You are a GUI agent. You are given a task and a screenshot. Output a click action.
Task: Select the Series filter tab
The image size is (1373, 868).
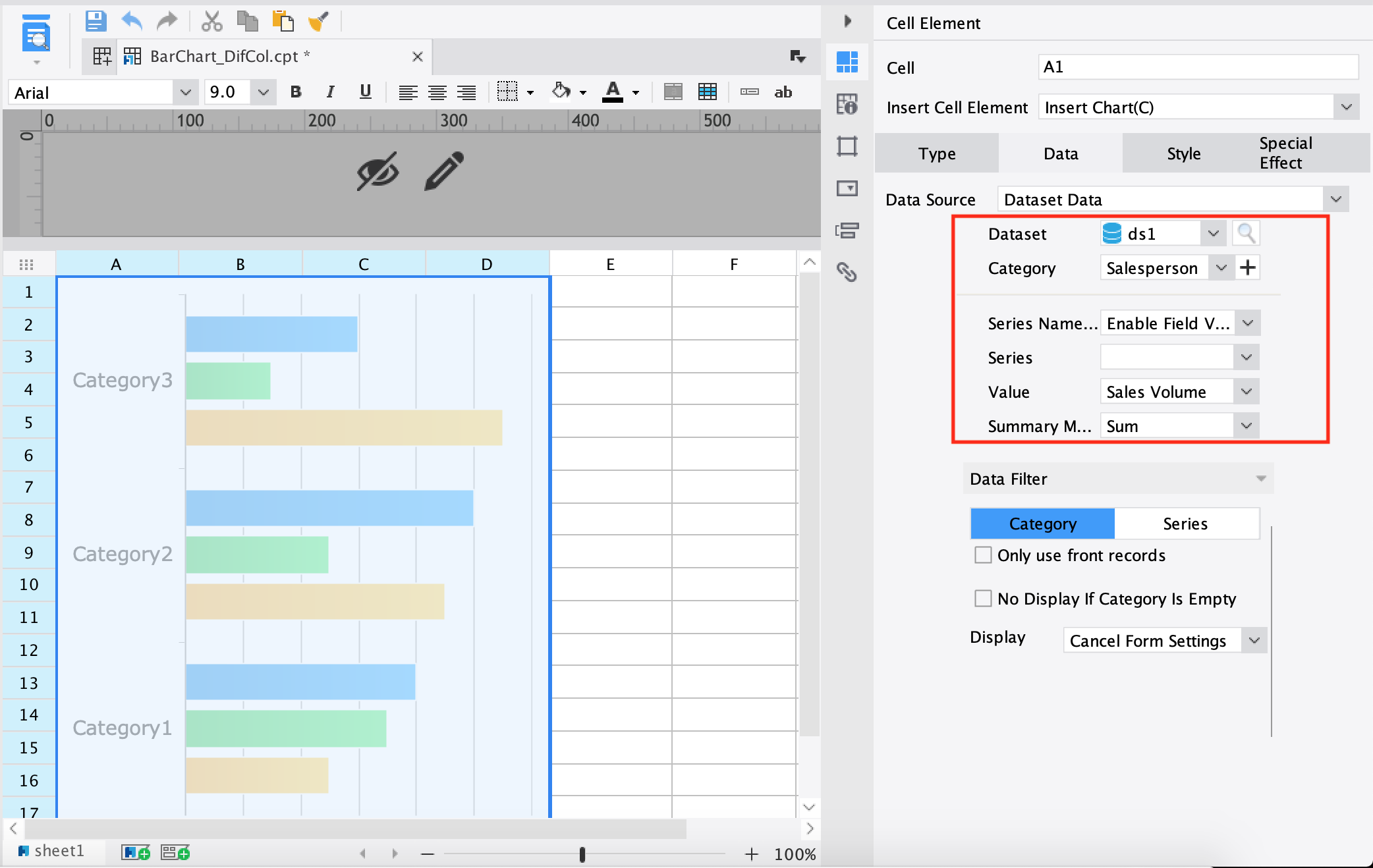1185,523
